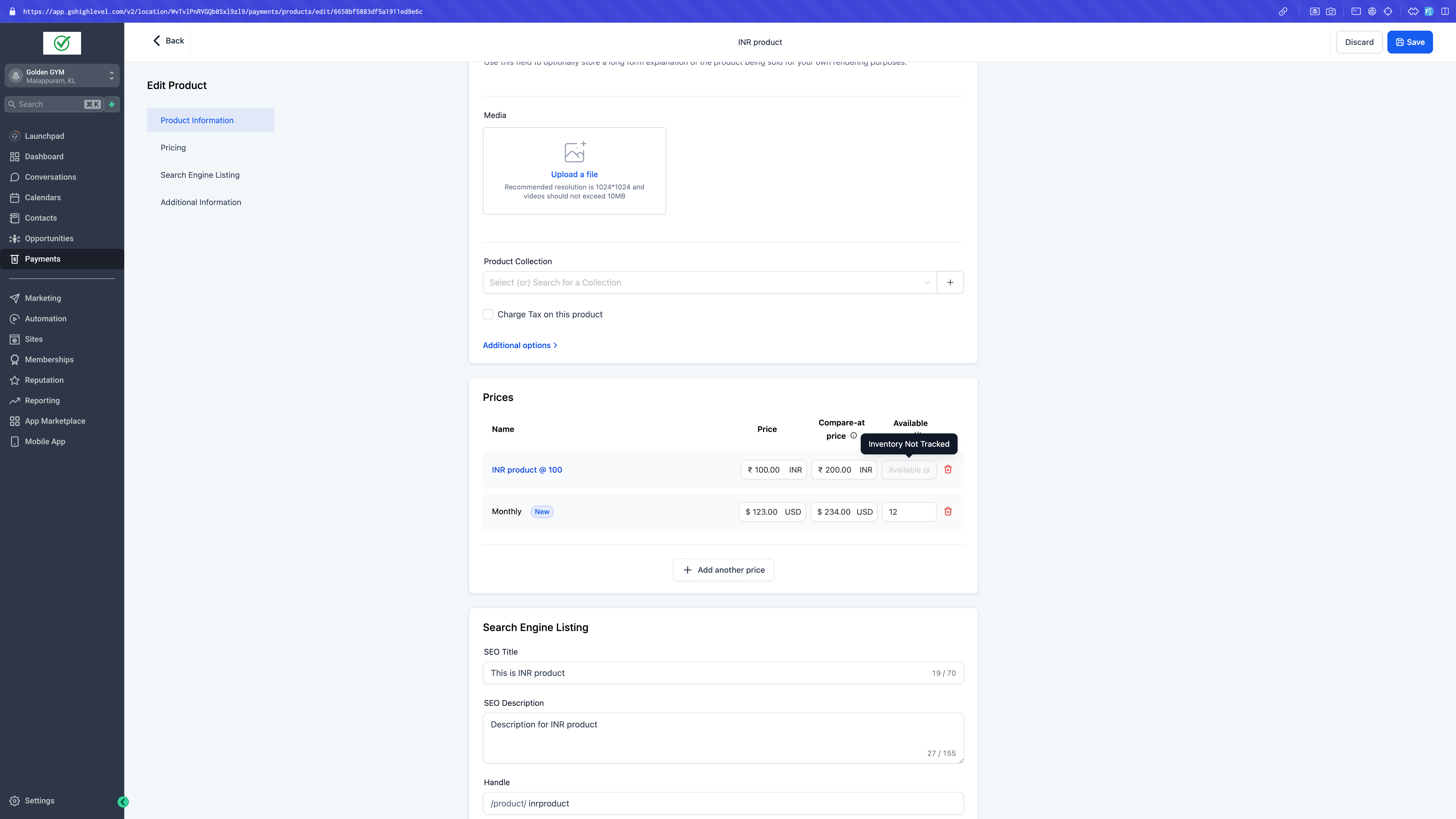
Task: Click Add another price
Action: click(x=723, y=570)
